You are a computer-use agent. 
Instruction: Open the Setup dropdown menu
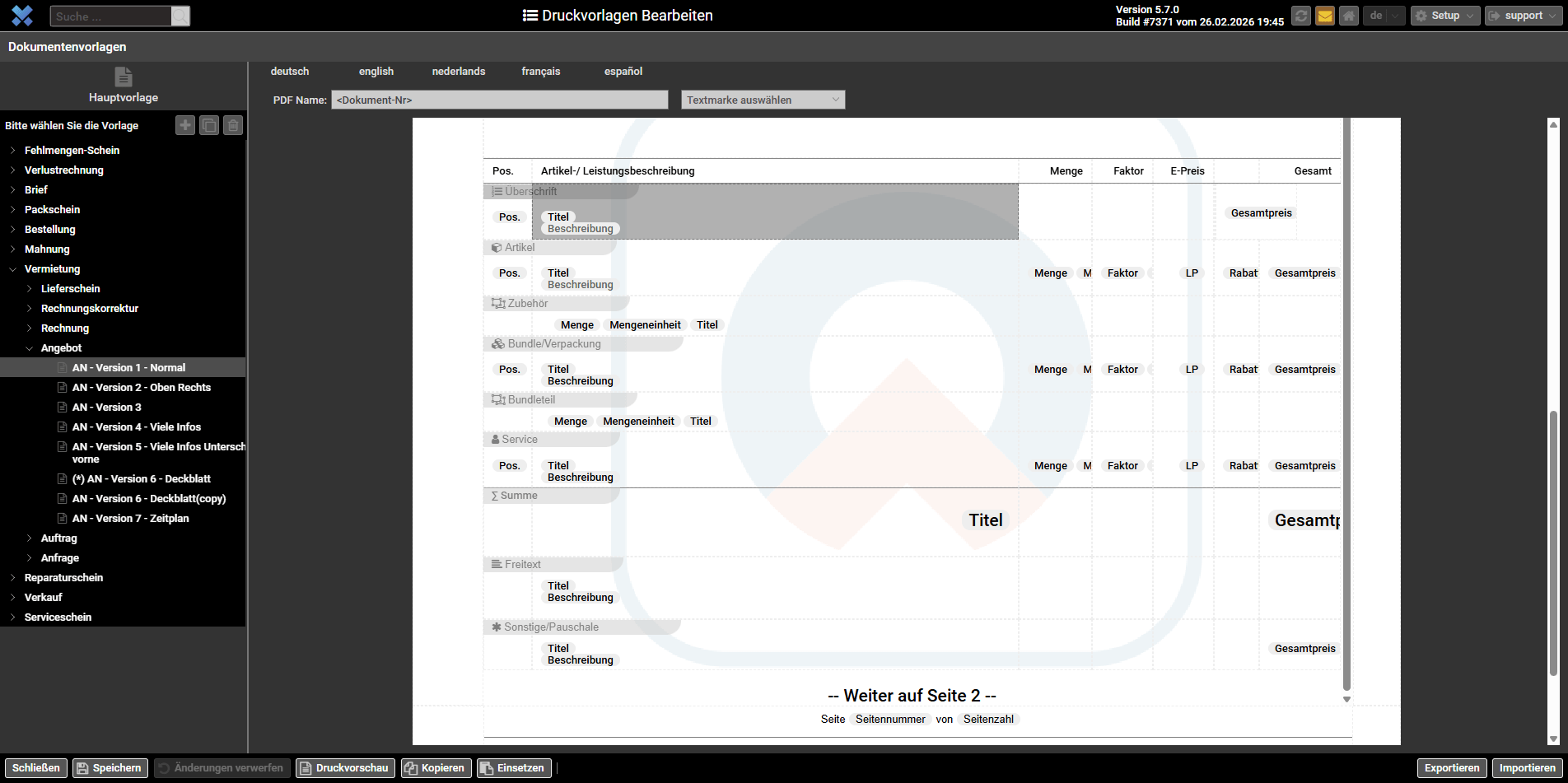pos(1445,16)
